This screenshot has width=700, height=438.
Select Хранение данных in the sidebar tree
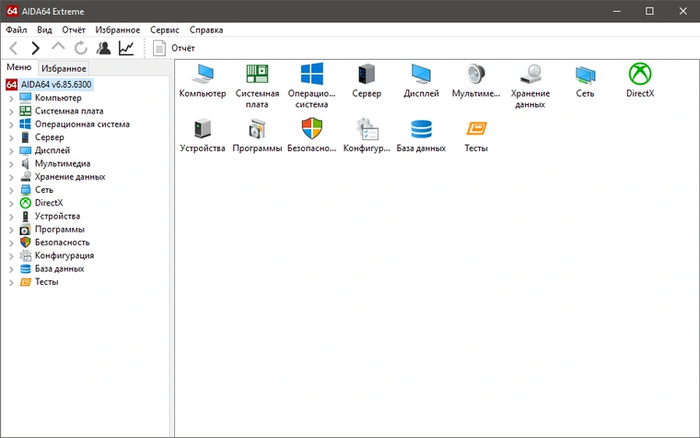tap(70, 177)
